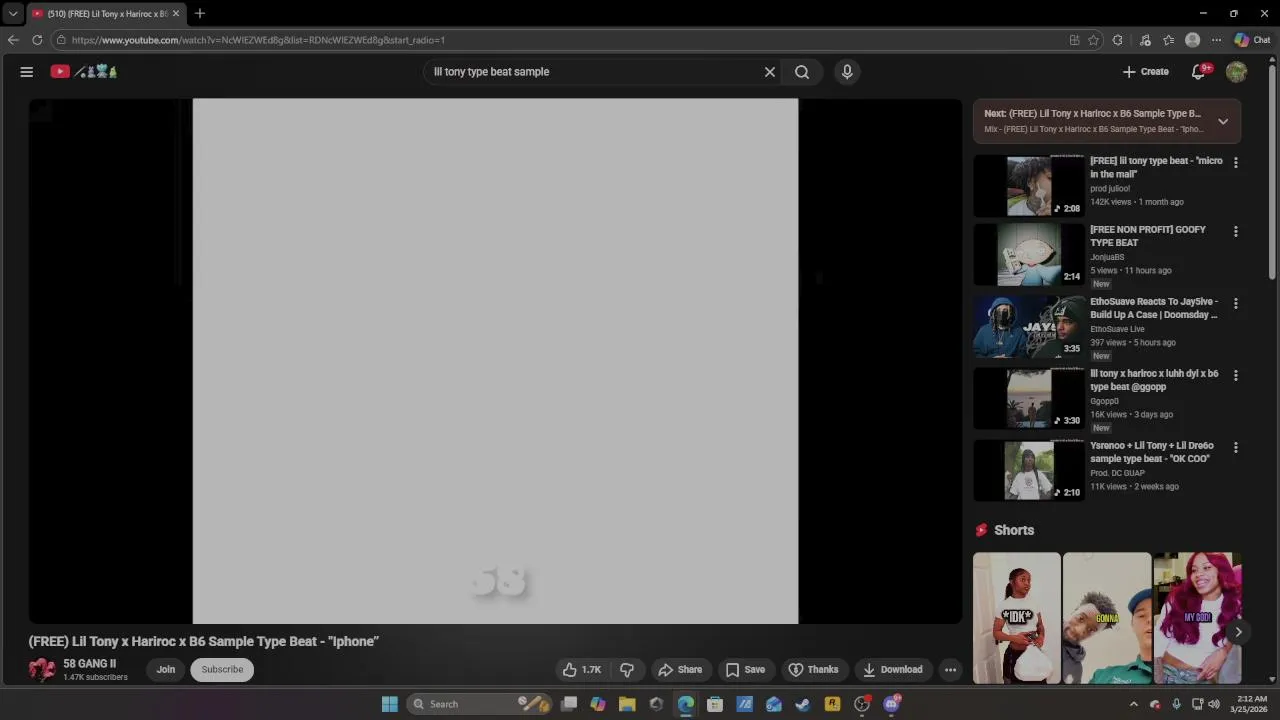This screenshot has width=1280, height=720.
Task: Open the Windows Start menu
Action: (390, 704)
